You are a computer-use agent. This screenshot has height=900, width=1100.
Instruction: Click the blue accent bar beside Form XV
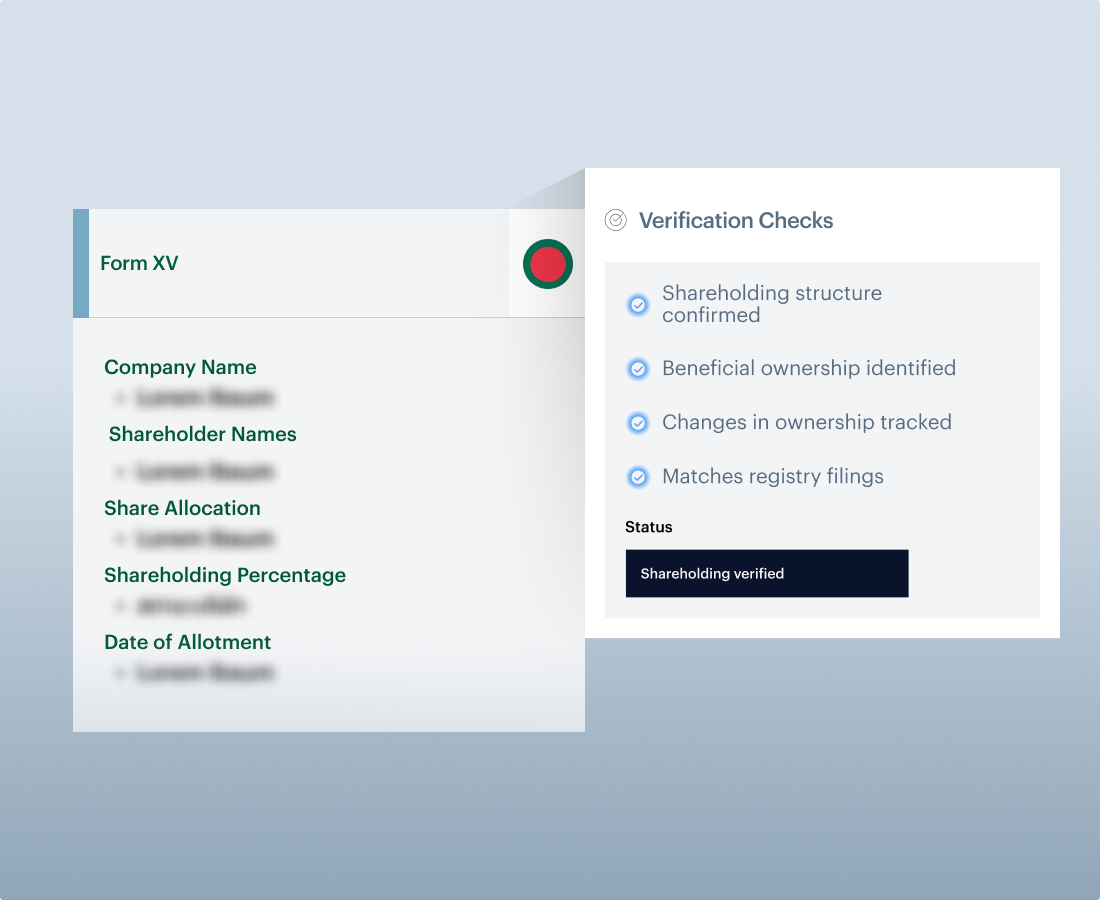point(81,263)
